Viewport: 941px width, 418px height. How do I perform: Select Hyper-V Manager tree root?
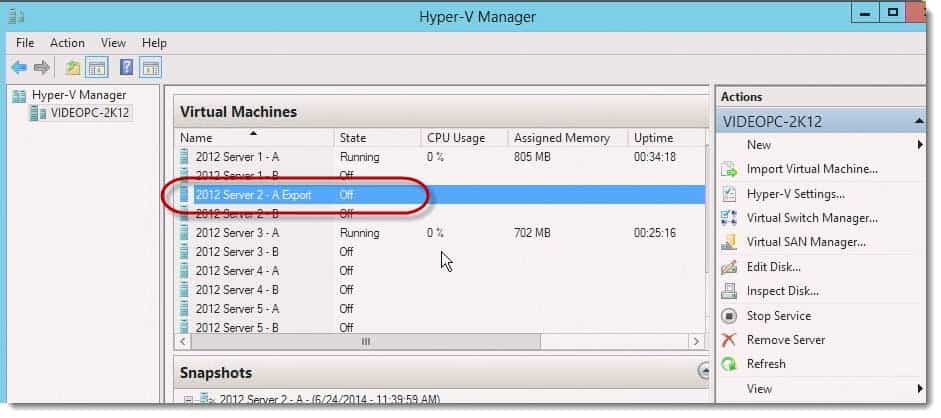[79, 95]
